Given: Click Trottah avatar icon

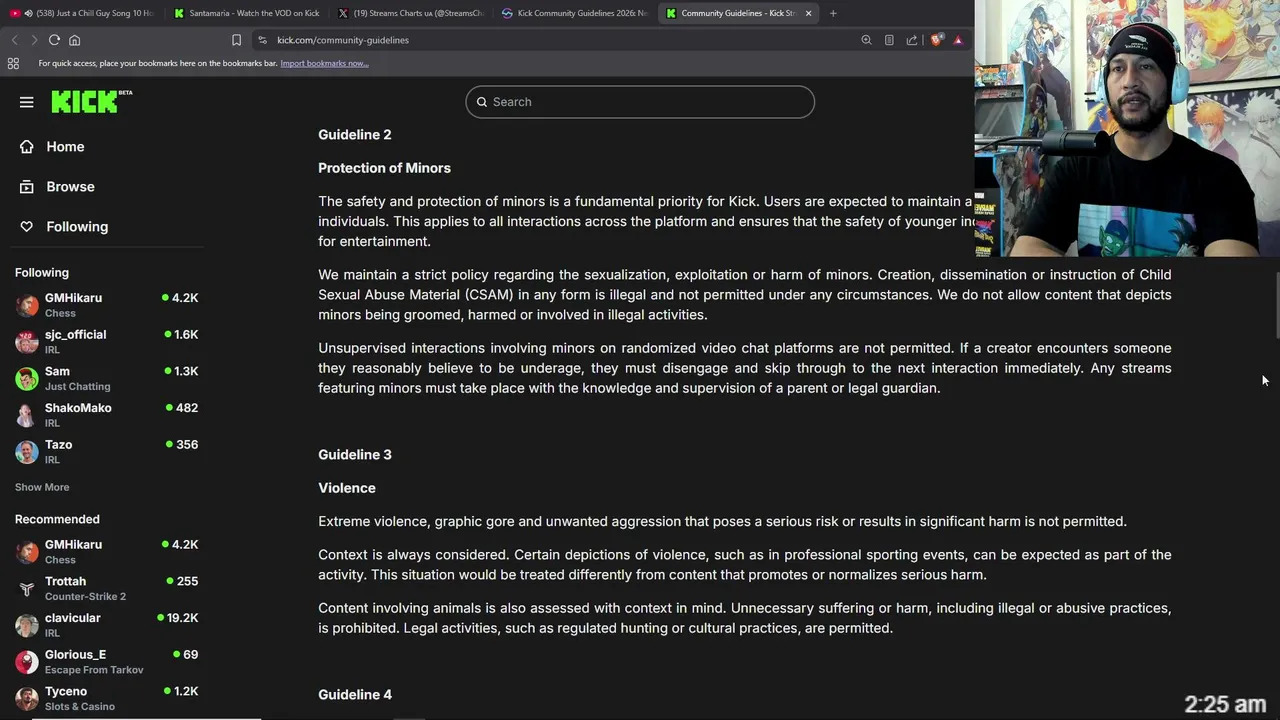Looking at the screenshot, I should tap(27, 588).
